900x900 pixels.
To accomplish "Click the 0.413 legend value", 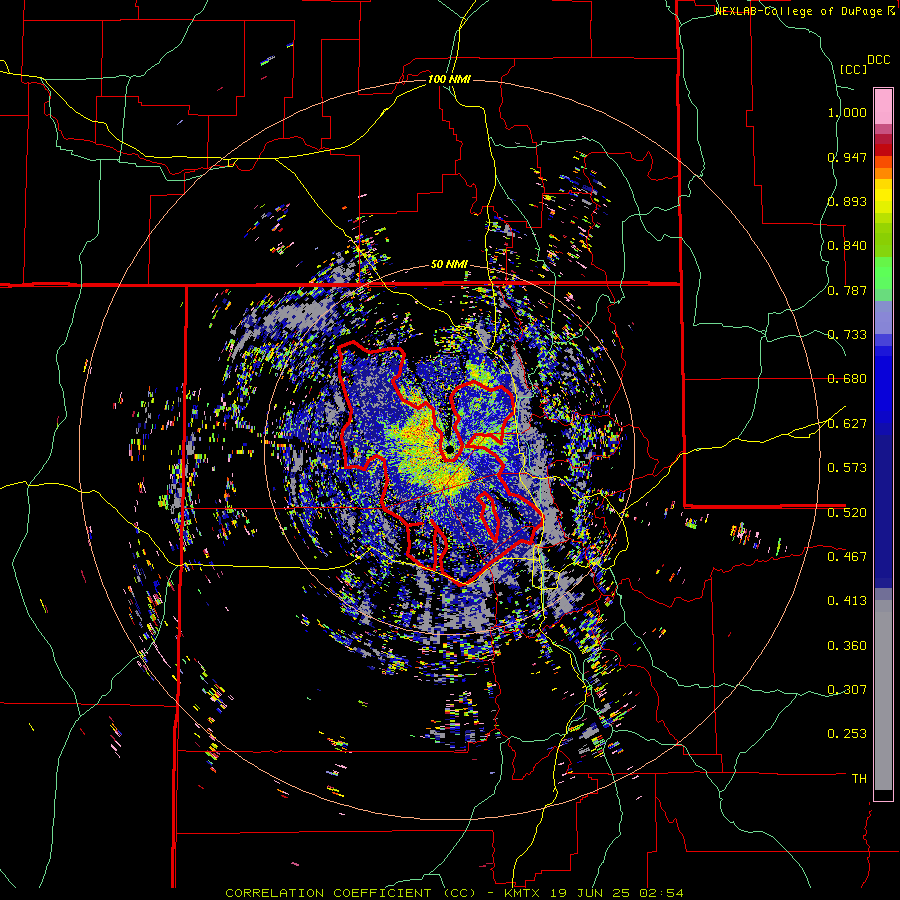I will 847,601.
